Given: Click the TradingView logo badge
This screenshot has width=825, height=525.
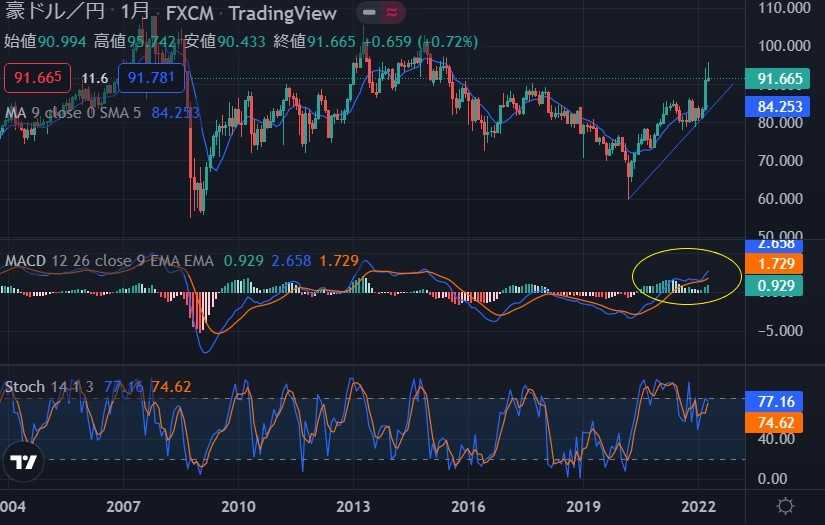Looking at the screenshot, I should point(23,461).
